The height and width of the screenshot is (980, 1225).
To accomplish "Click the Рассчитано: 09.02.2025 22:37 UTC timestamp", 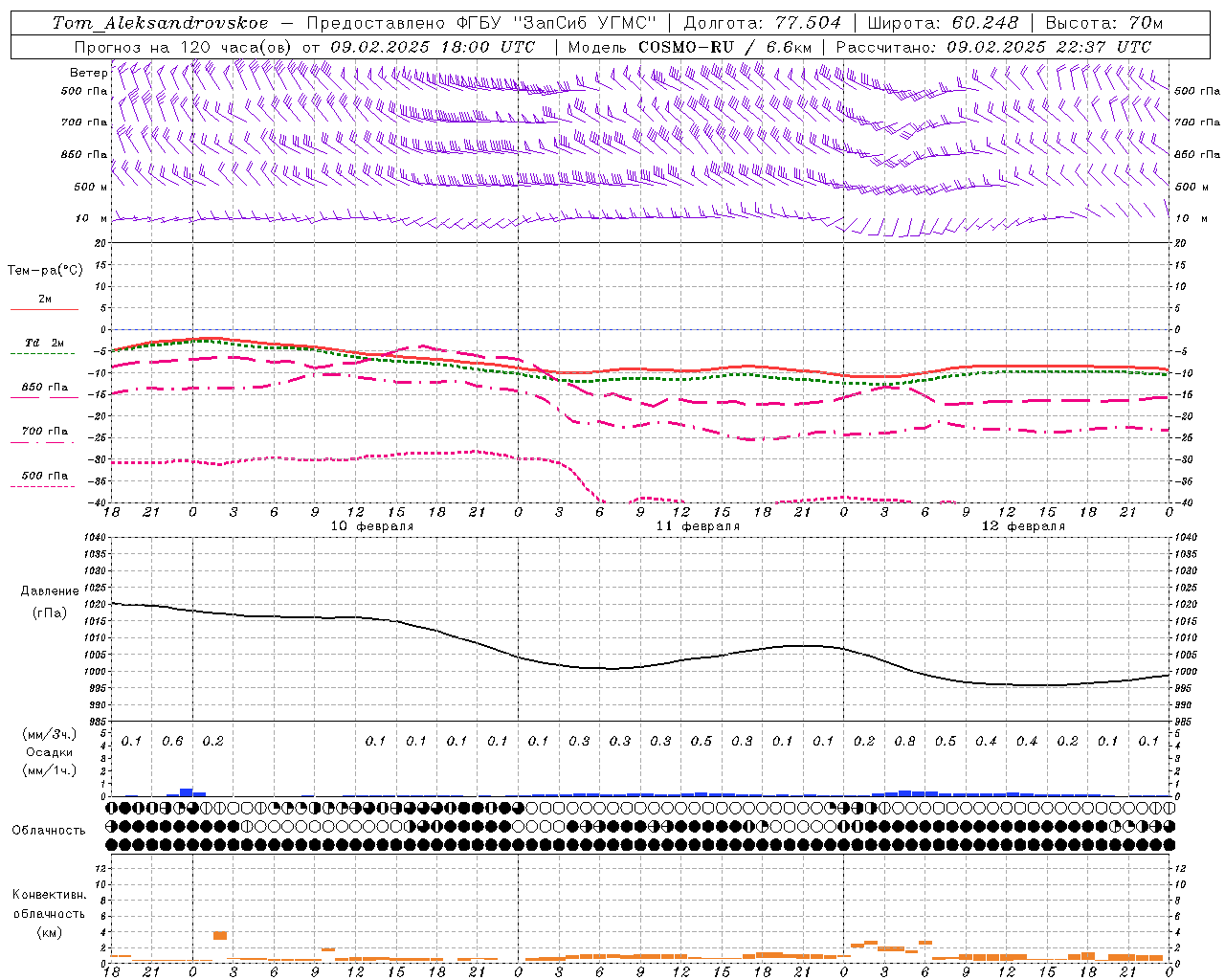I will click(x=993, y=47).
